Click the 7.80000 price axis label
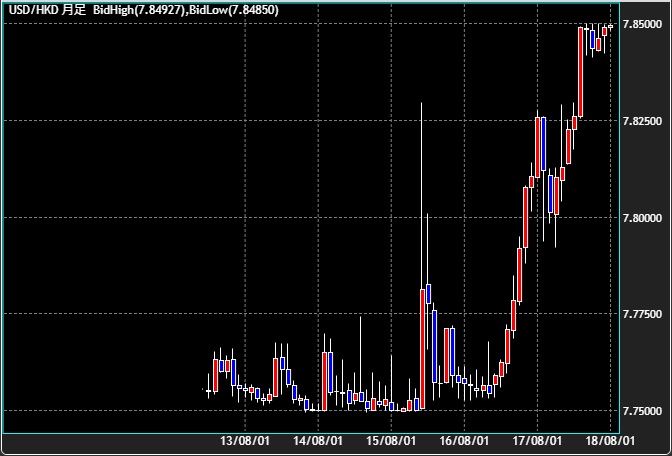Screen dimensions: 672x456 642,218
